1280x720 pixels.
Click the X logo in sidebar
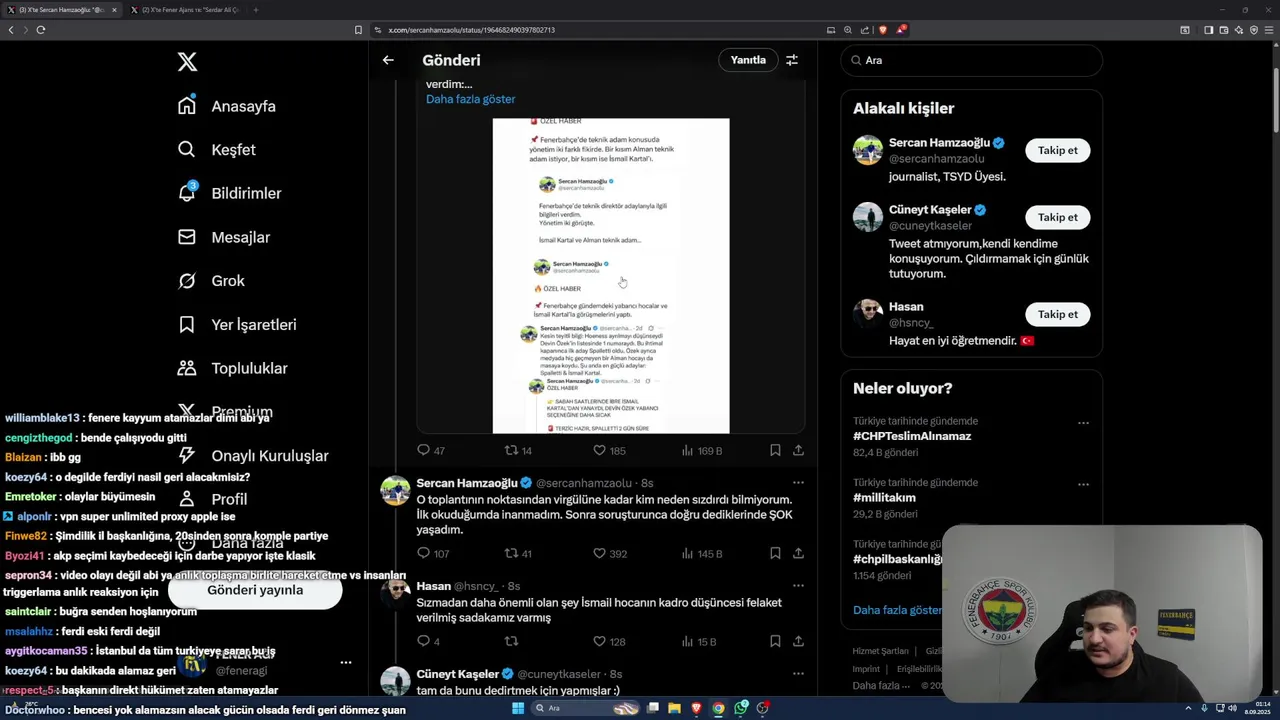click(x=187, y=62)
